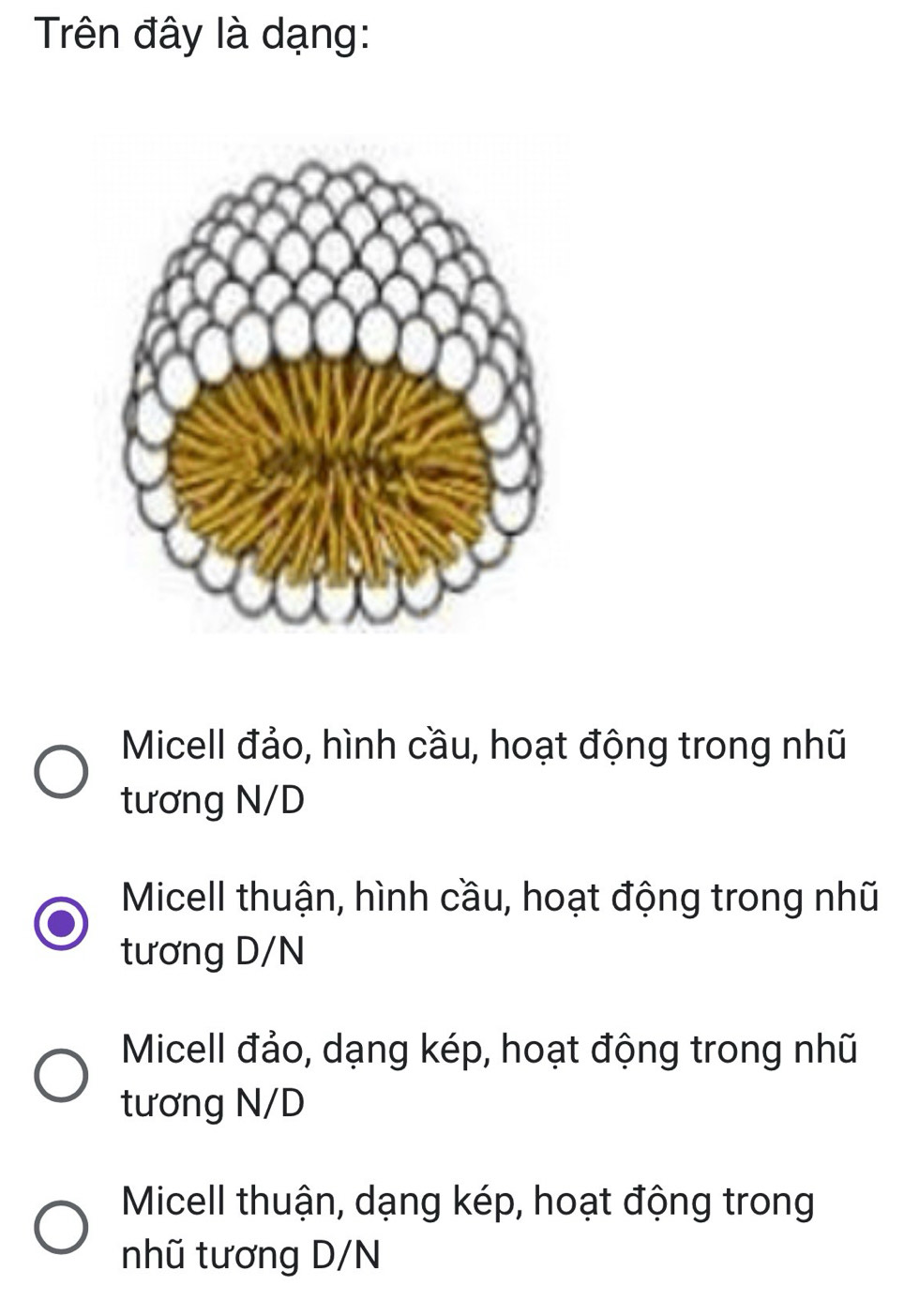Pick the "Micell thuận, dạng kép" radio button

62,1227
